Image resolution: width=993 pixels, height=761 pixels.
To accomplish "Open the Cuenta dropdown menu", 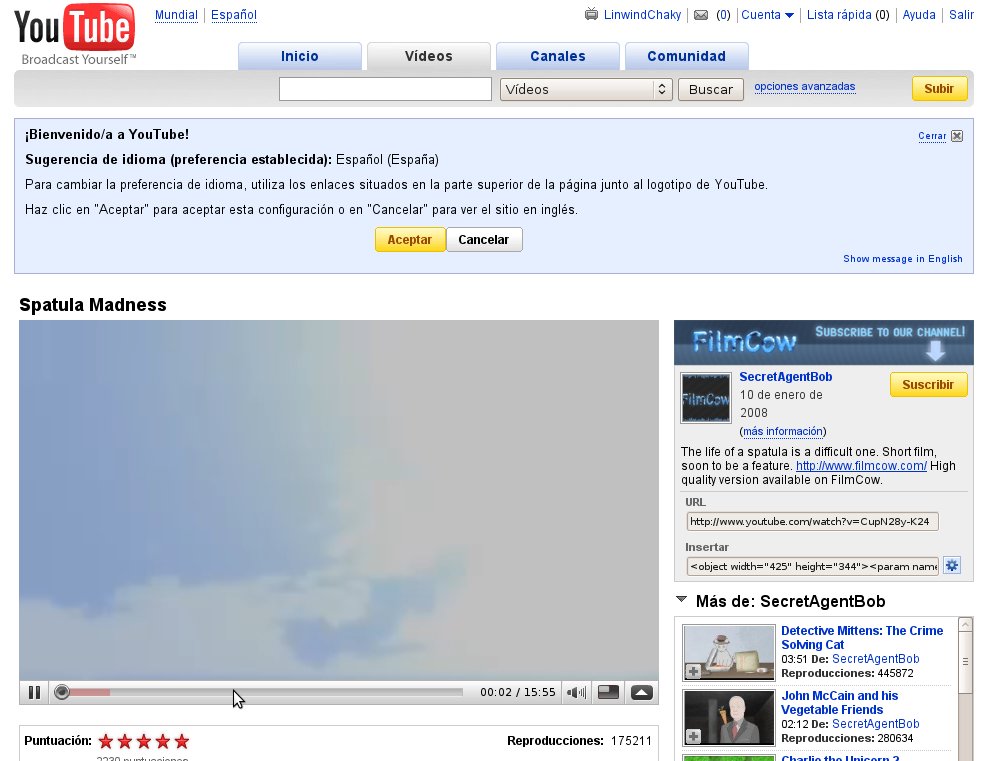I will coord(767,15).
